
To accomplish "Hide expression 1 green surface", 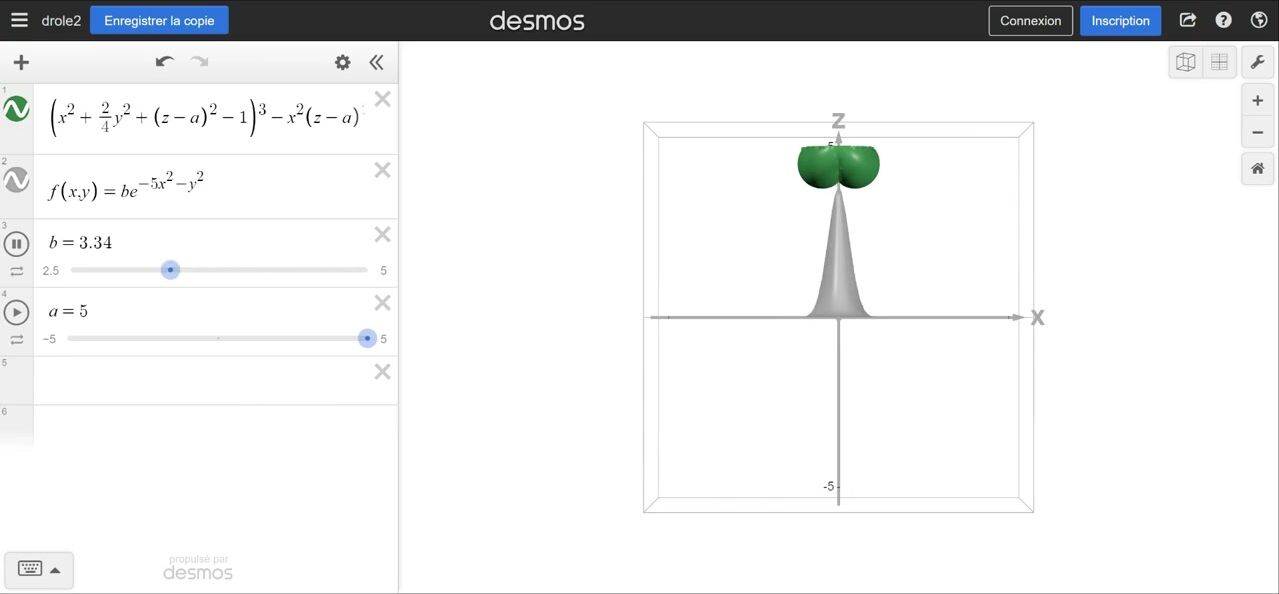I will pyautogui.click(x=17, y=110).
